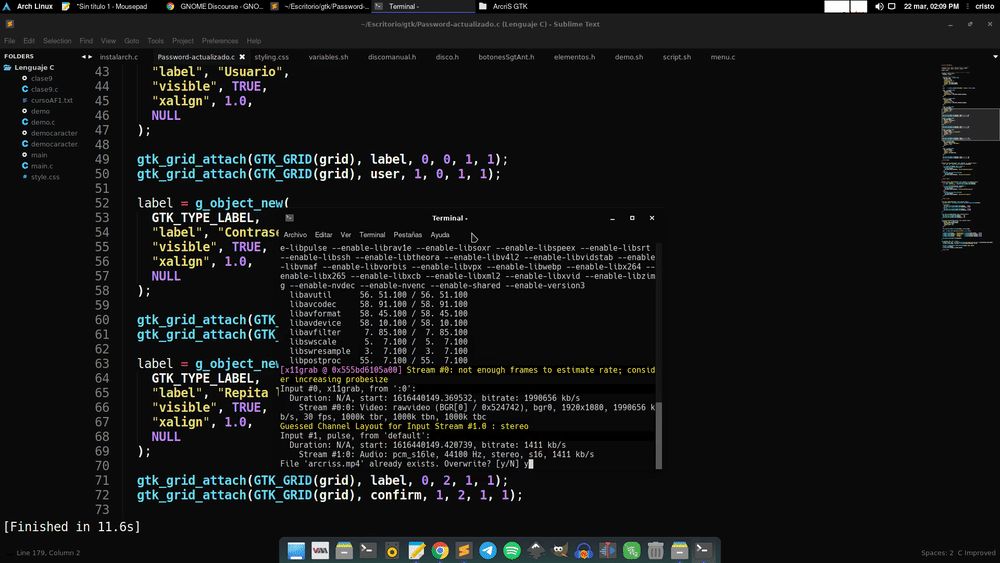
Task: Open the Arch Linux applications menu
Action: click(27, 6)
